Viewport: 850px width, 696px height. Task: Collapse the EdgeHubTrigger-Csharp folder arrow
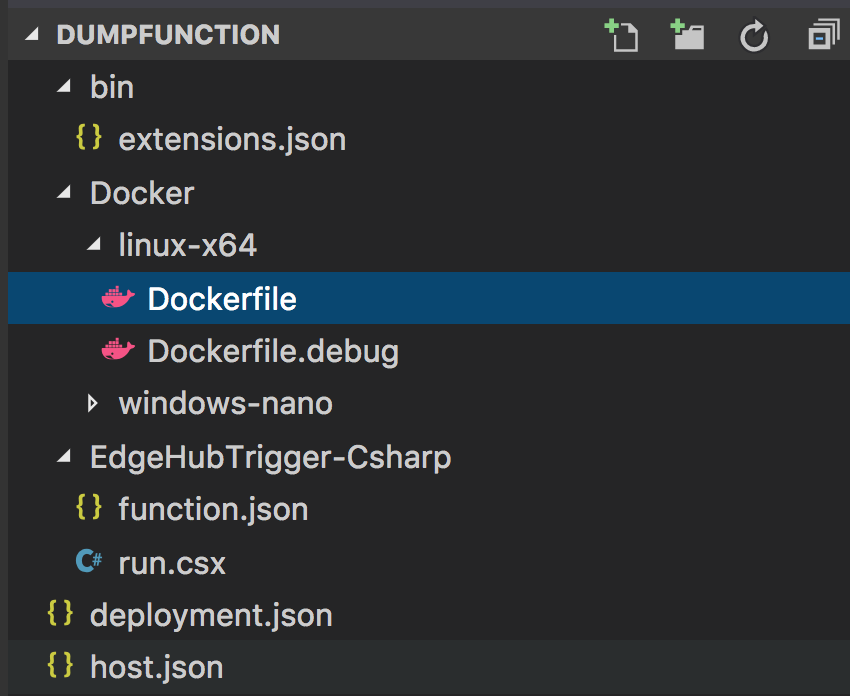tap(64, 456)
